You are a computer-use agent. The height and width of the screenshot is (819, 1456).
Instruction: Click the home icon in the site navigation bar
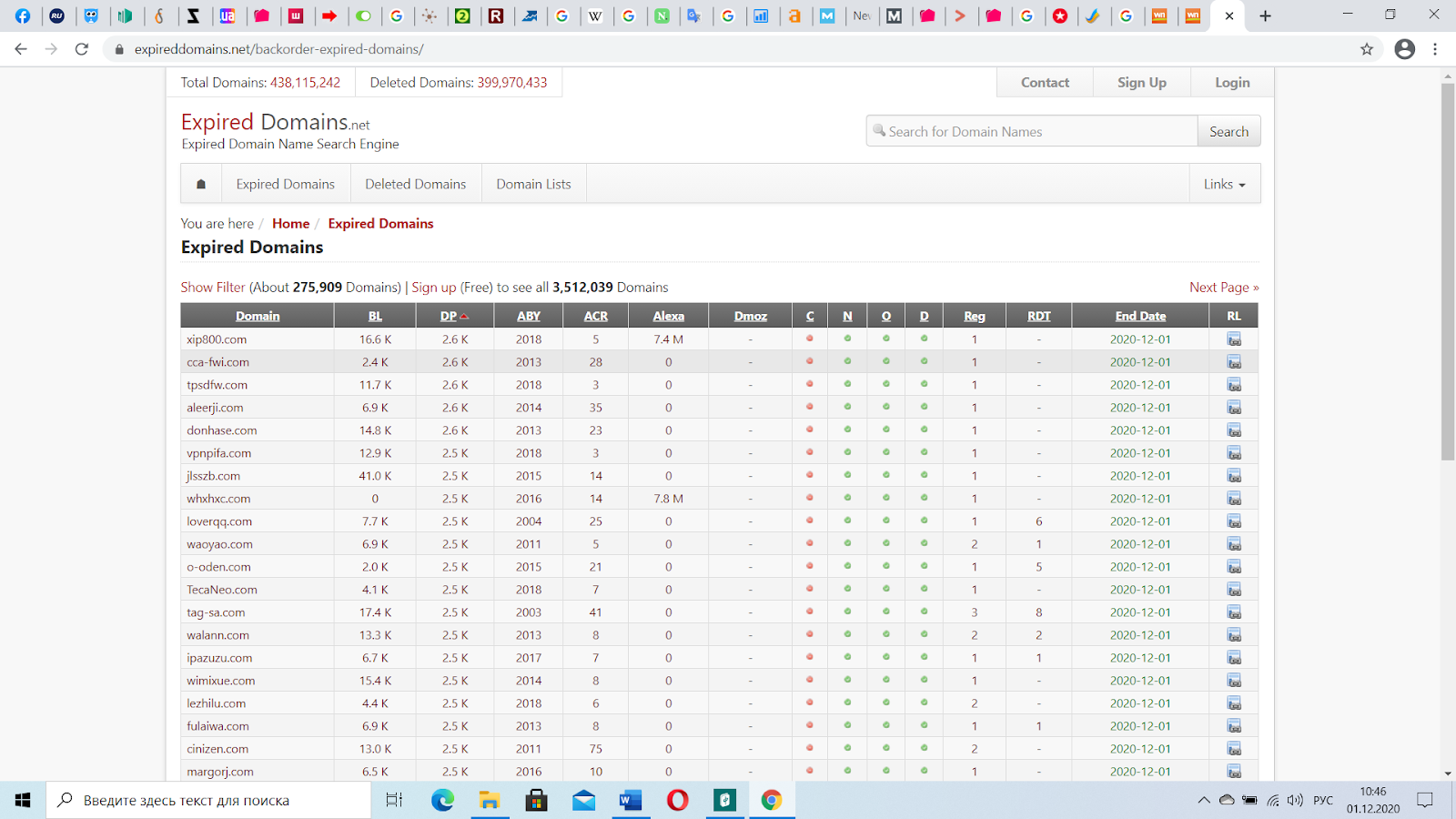click(201, 184)
